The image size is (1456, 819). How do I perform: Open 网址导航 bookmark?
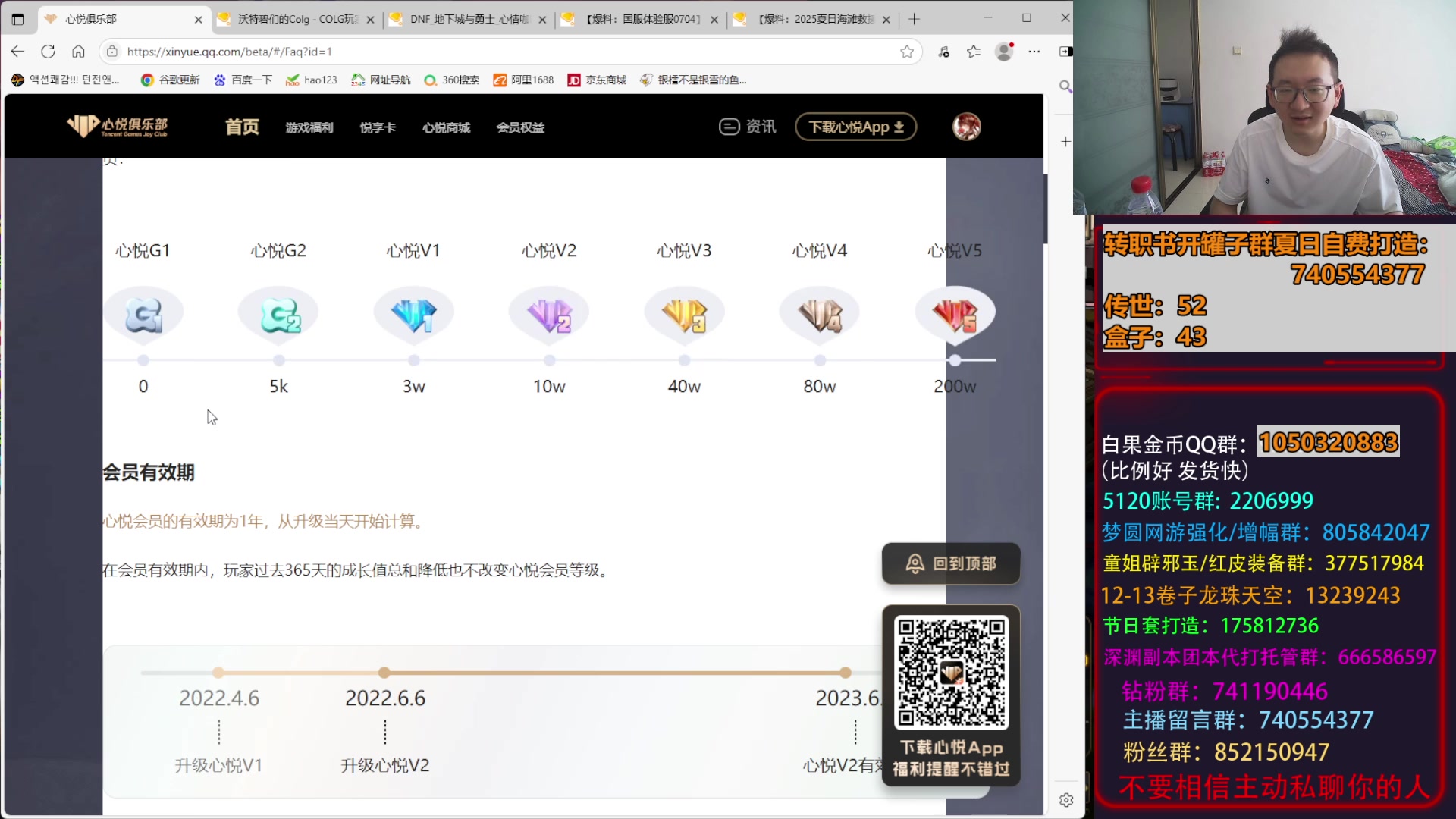coord(381,80)
